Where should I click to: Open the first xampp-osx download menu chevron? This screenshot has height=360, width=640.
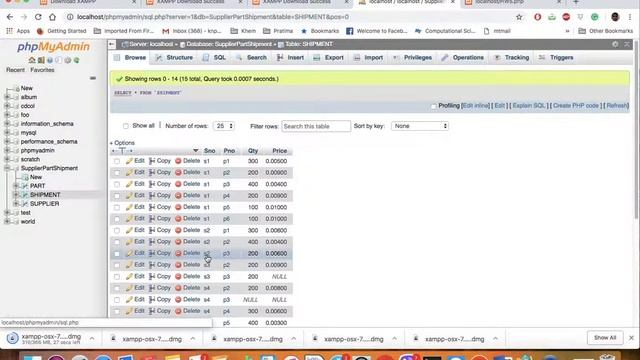[x=92, y=339]
